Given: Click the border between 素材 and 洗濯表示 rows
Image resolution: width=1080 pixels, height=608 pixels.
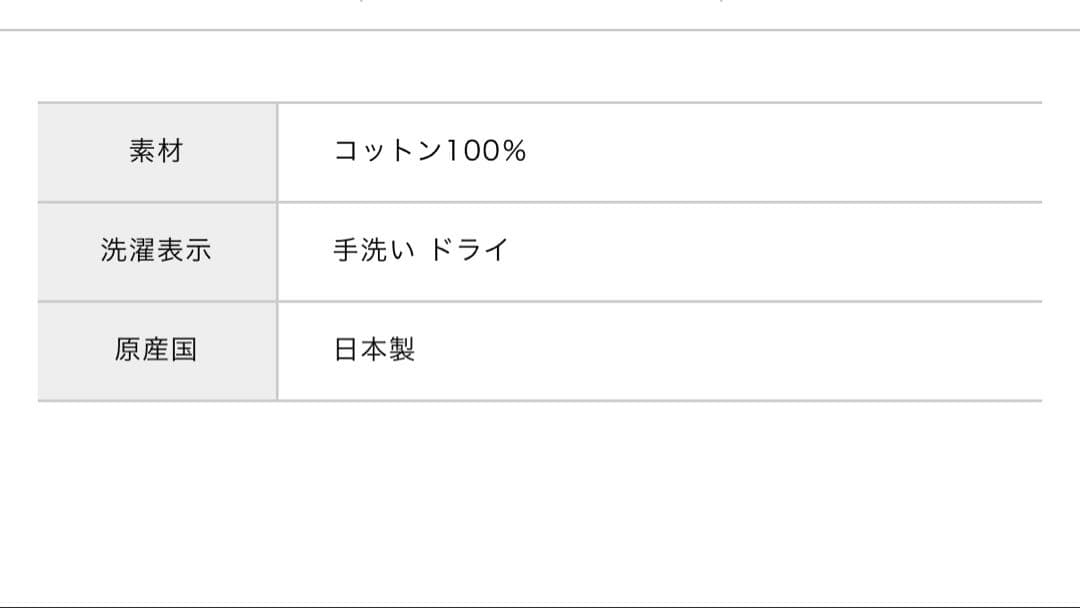Looking at the screenshot, I should click(x=540, y=202).
